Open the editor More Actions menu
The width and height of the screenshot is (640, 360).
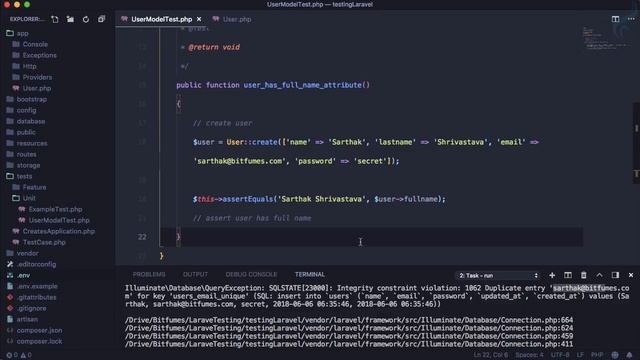(x=631, y=19)
